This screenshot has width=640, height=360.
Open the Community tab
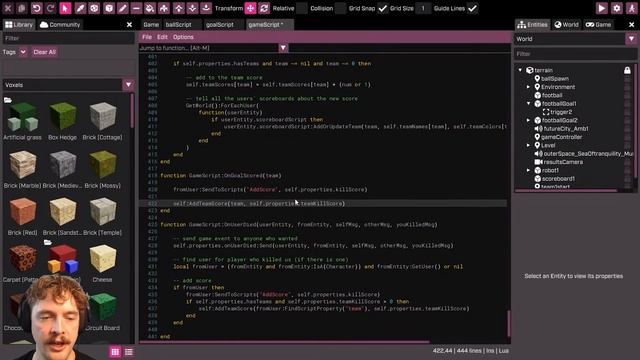60,24
